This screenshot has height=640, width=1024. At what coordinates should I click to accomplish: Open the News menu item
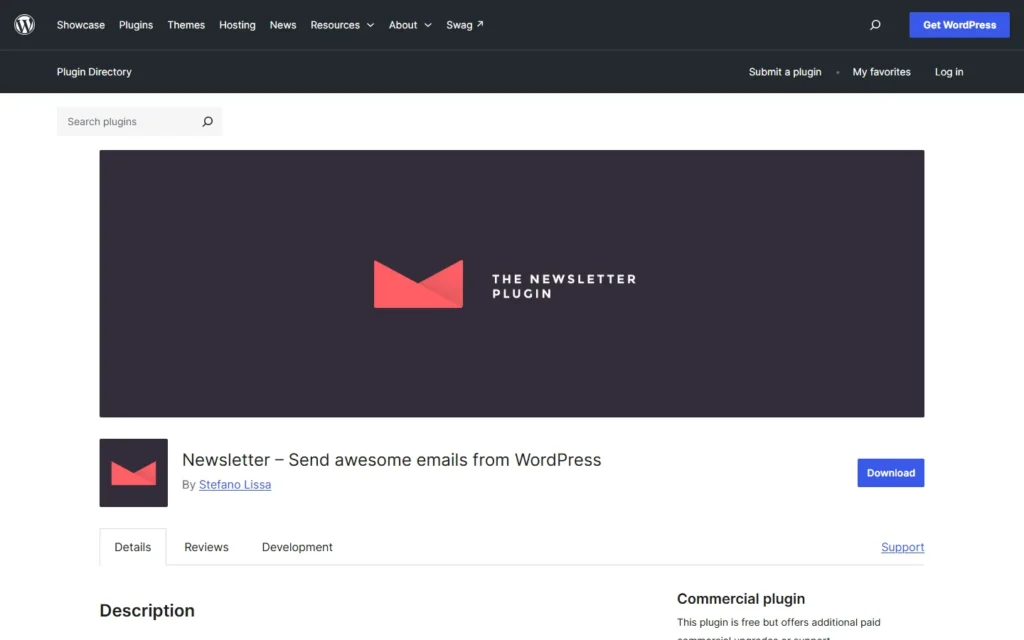[x=283, y=25]
